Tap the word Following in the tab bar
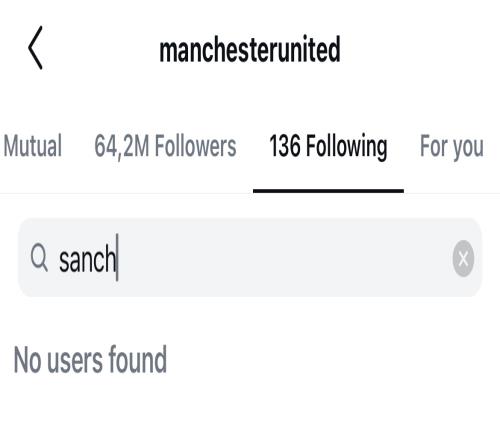Viewport: 500px width, 440px height. tap(347, 147)
